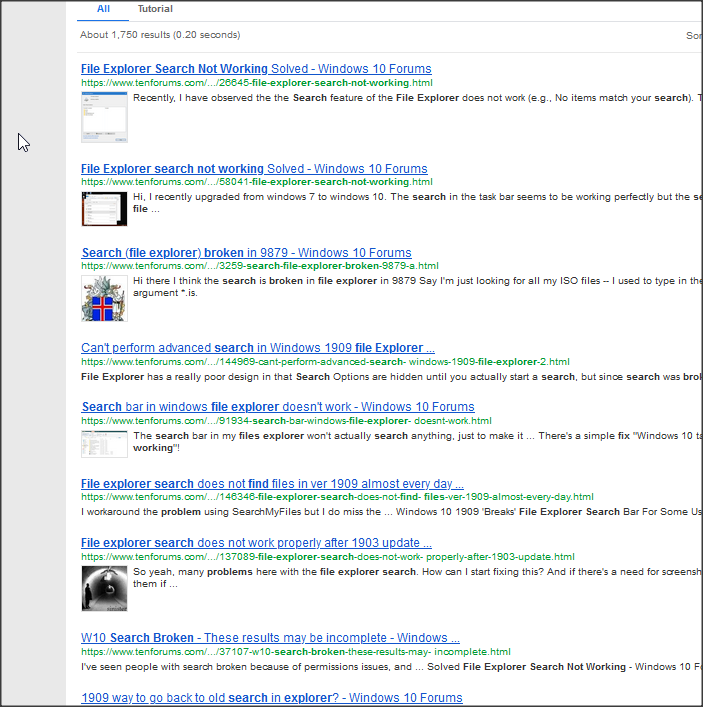Click 'About 1,750 results (0.20 seconds)' text
Screen dimensions: 703x707
[x=160, y=35]
